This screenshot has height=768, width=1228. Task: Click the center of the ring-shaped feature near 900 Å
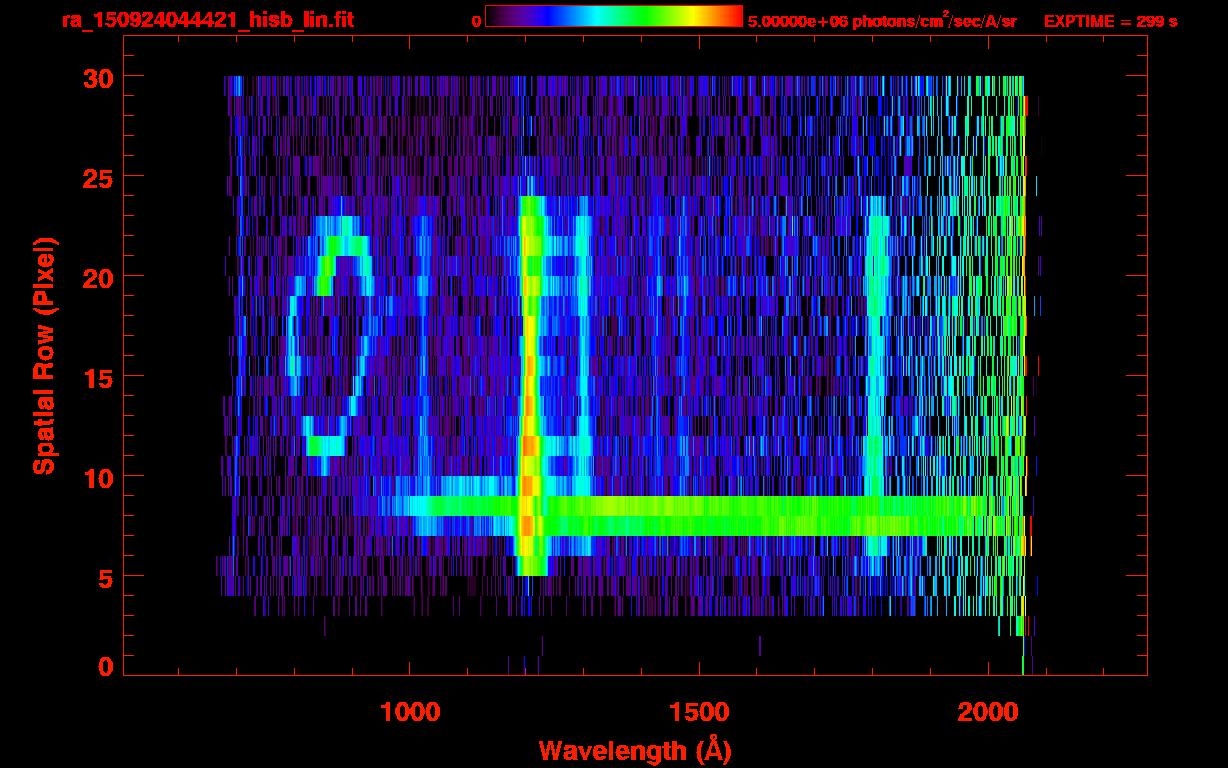pyautogui.click(x=330, y=340)
